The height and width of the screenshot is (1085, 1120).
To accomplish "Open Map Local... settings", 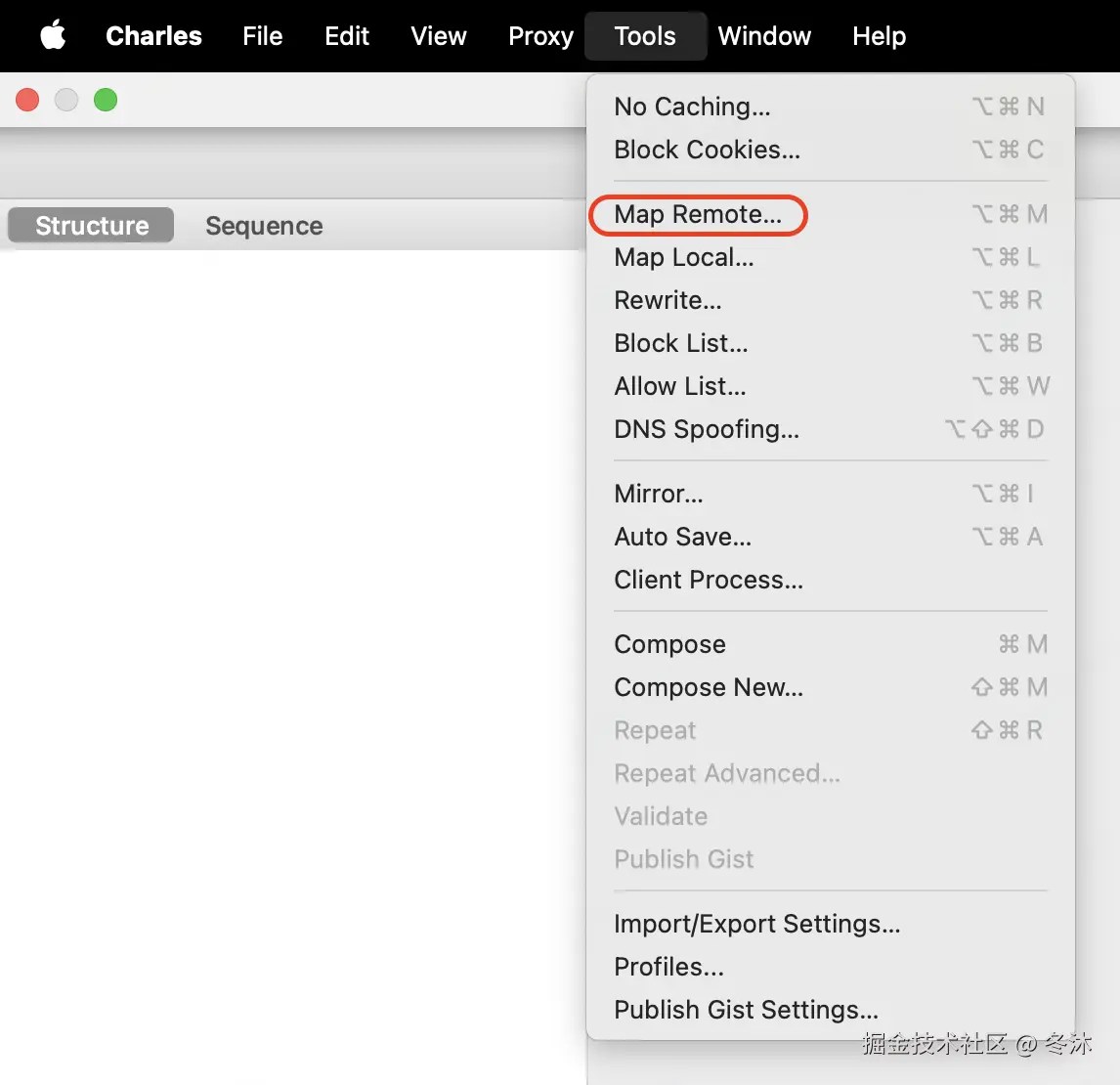I will click(830, 257).
